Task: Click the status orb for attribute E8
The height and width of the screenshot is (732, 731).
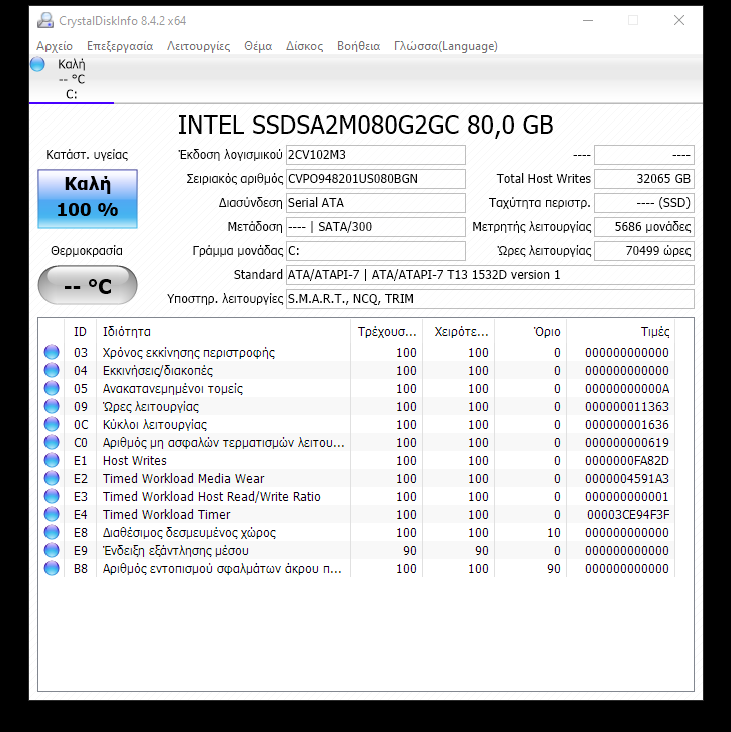Action: coord(52,532)
